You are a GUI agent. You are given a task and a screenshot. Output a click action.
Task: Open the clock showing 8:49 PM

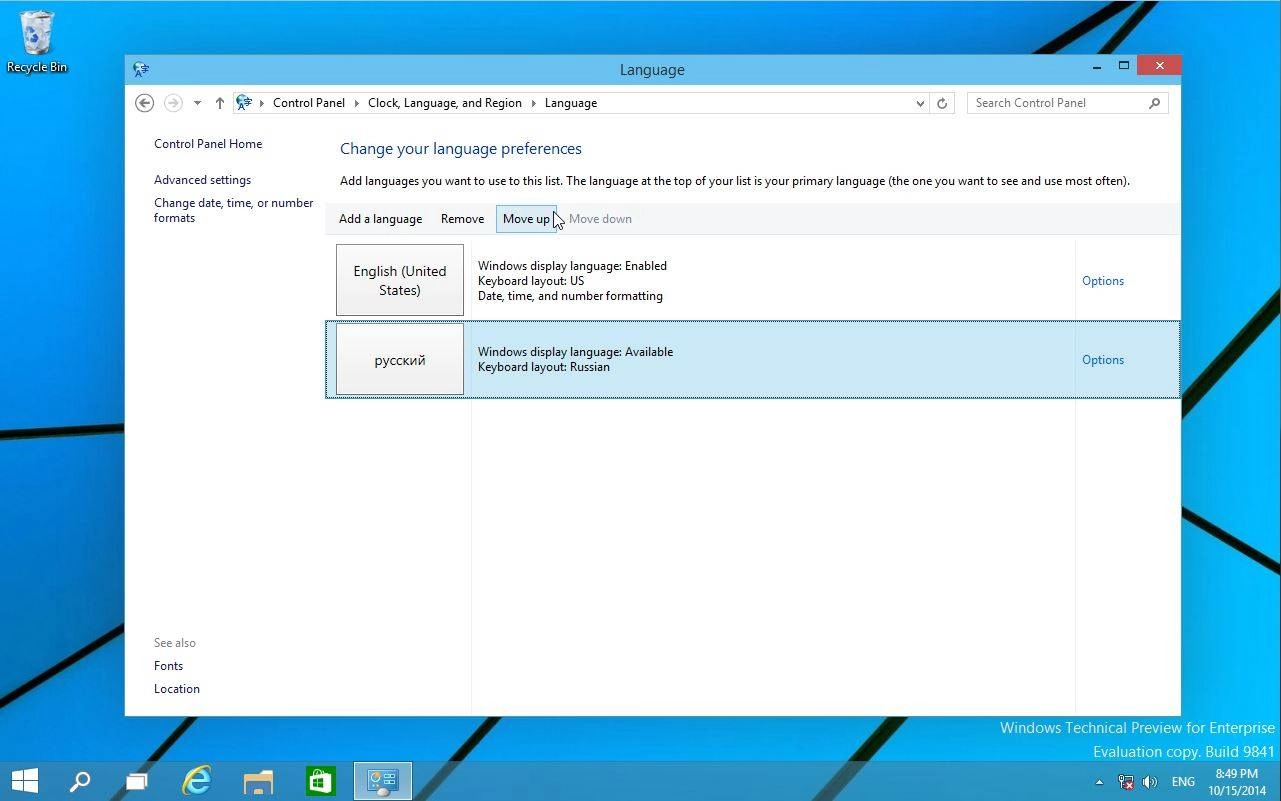[1237, 782]
